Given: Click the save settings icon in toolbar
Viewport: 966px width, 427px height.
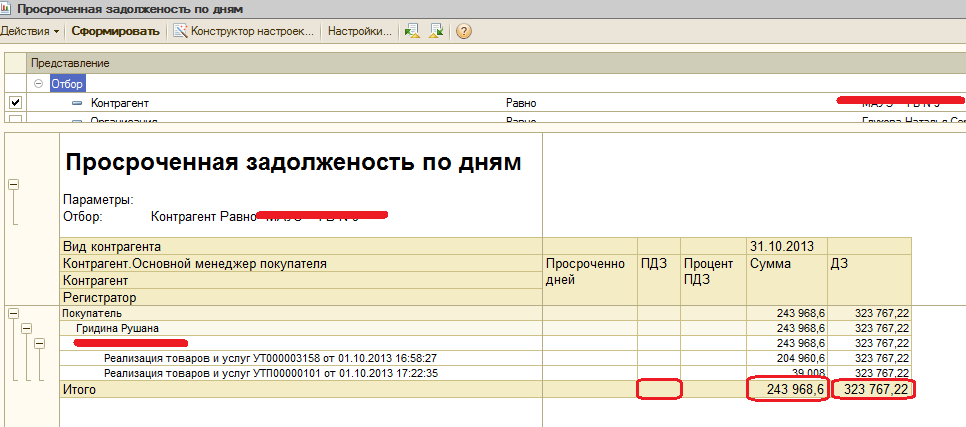Looking at the screenshot, I should pyautogui.click(x=436, y=31).
